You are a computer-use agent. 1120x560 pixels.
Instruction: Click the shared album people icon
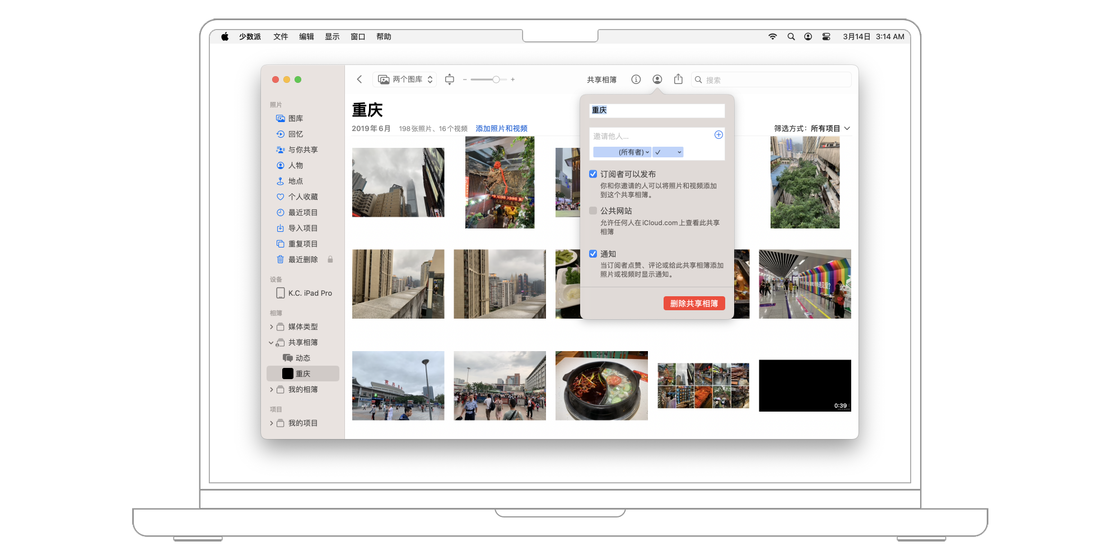(x=657, y=79)
